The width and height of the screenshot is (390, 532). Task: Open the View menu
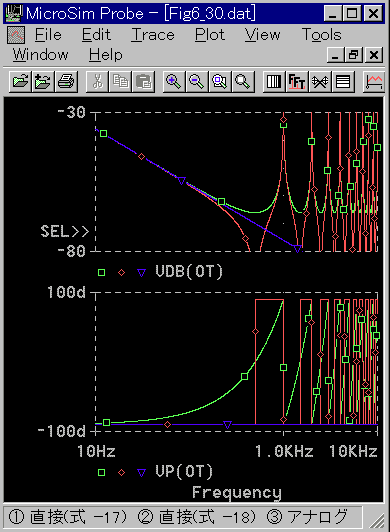[263, 35]
